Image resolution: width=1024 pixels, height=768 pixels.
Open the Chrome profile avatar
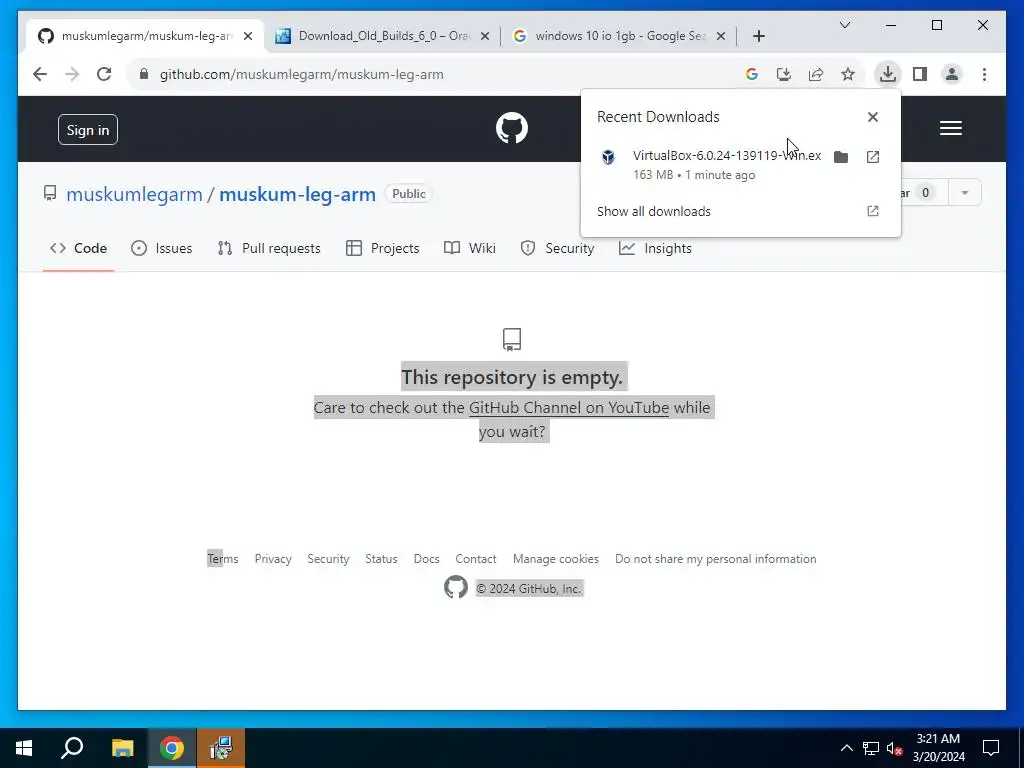coord(952,74)
